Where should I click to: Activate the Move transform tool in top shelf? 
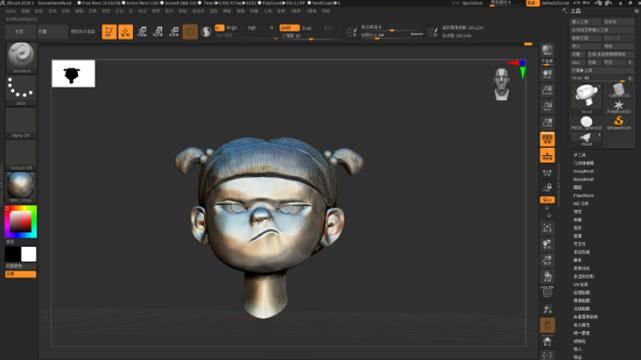pos(142,31)
